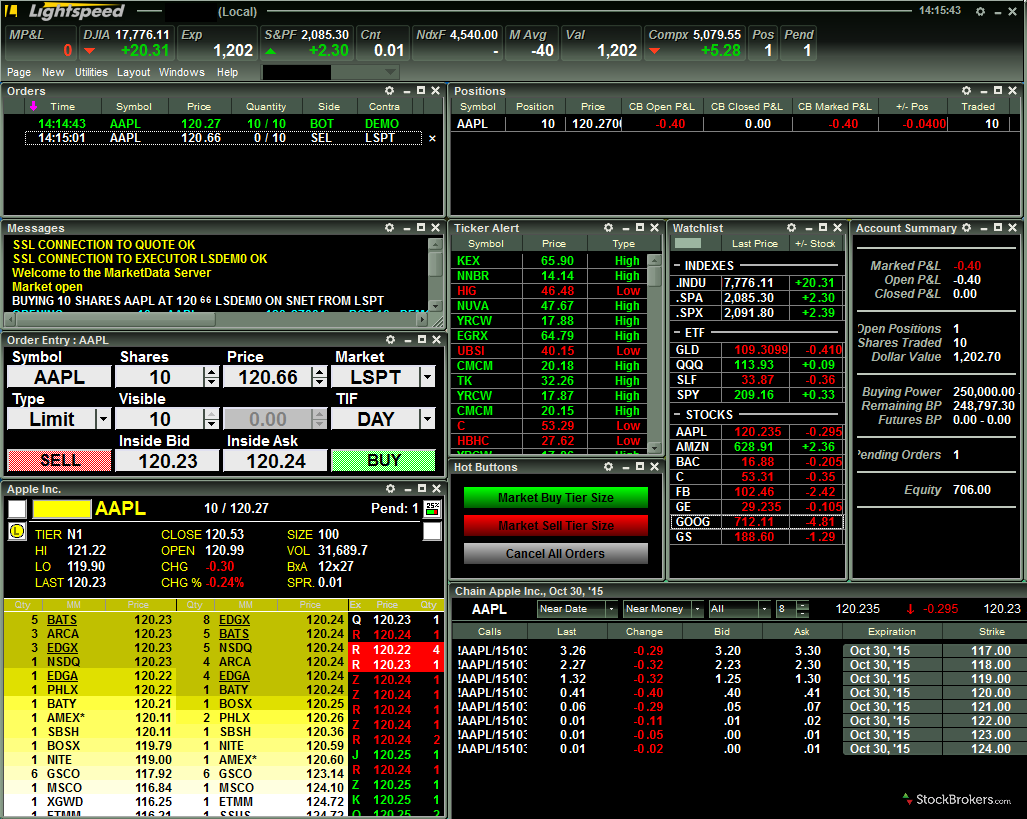Click Market Sell Tier Size button
This screenshot has width=1027, height=819.
(x=555, y=525)
